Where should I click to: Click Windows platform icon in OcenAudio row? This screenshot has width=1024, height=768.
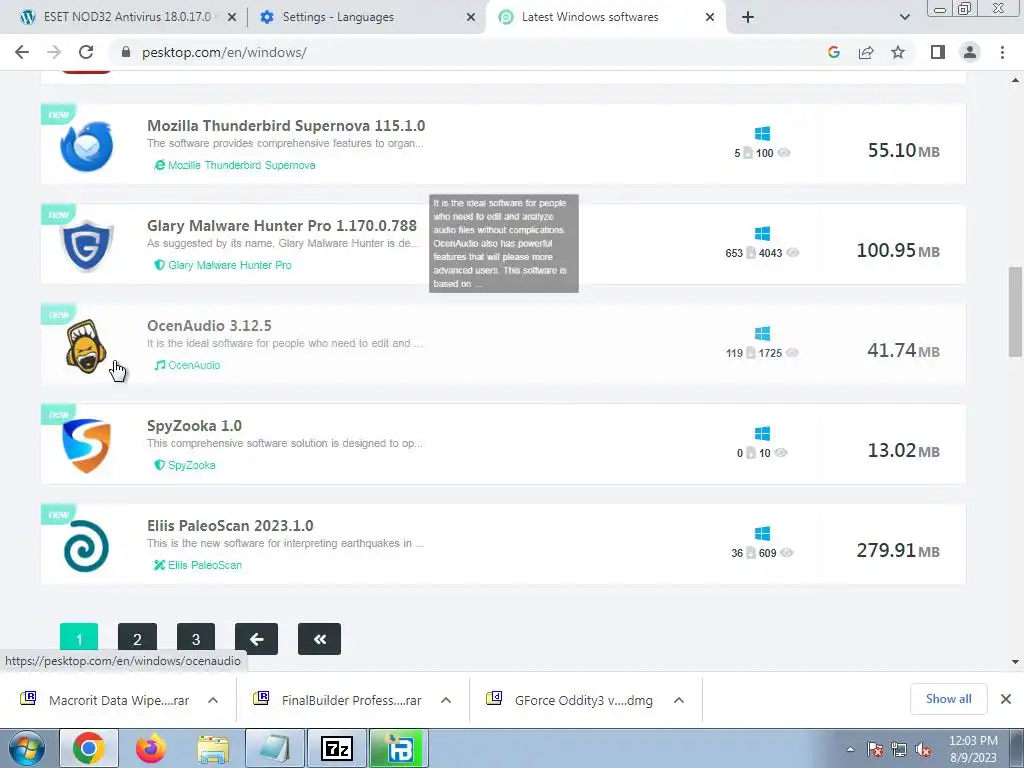(762, 333)
